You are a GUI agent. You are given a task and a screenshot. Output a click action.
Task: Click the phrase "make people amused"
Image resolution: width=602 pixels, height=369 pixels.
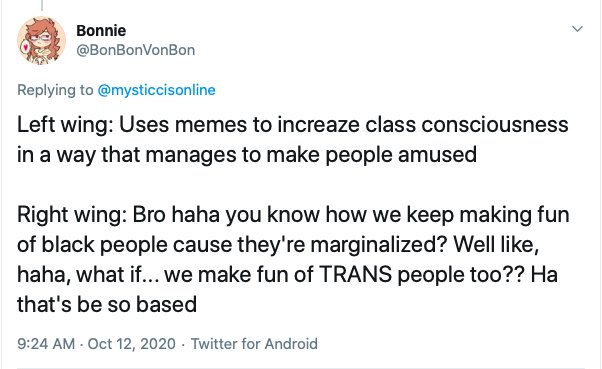tap(372, 156)
